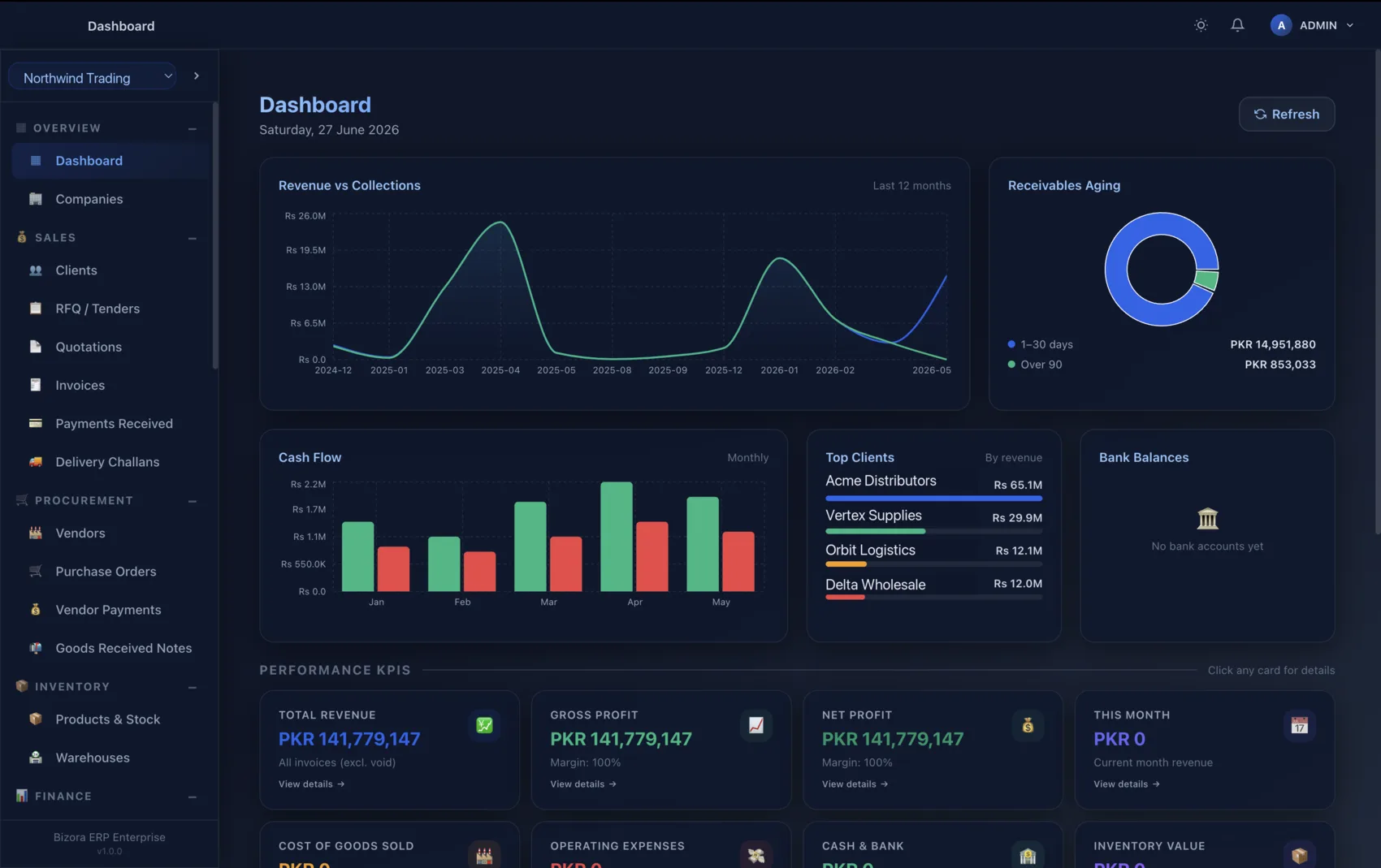Click the Goods Received Notes icon
The height and width of the screenshot is (868, 1381).
(x=35, y=648)
